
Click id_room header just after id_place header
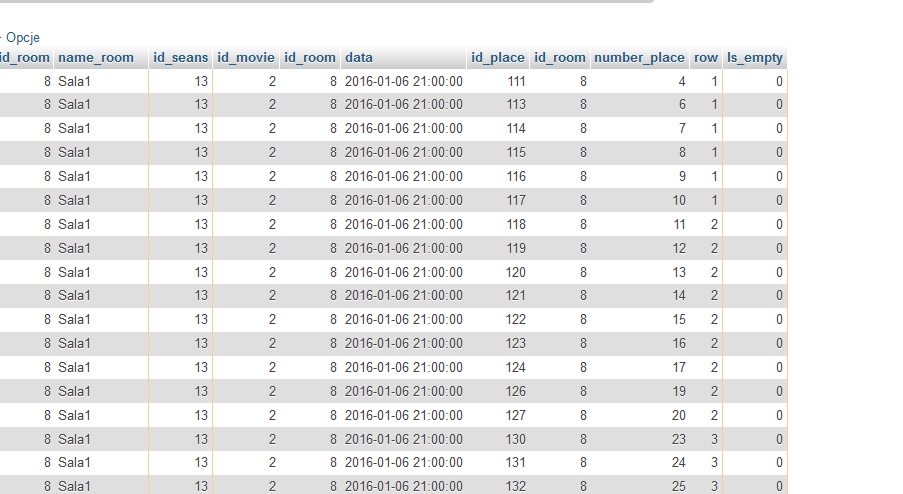(x=560, y=58)
